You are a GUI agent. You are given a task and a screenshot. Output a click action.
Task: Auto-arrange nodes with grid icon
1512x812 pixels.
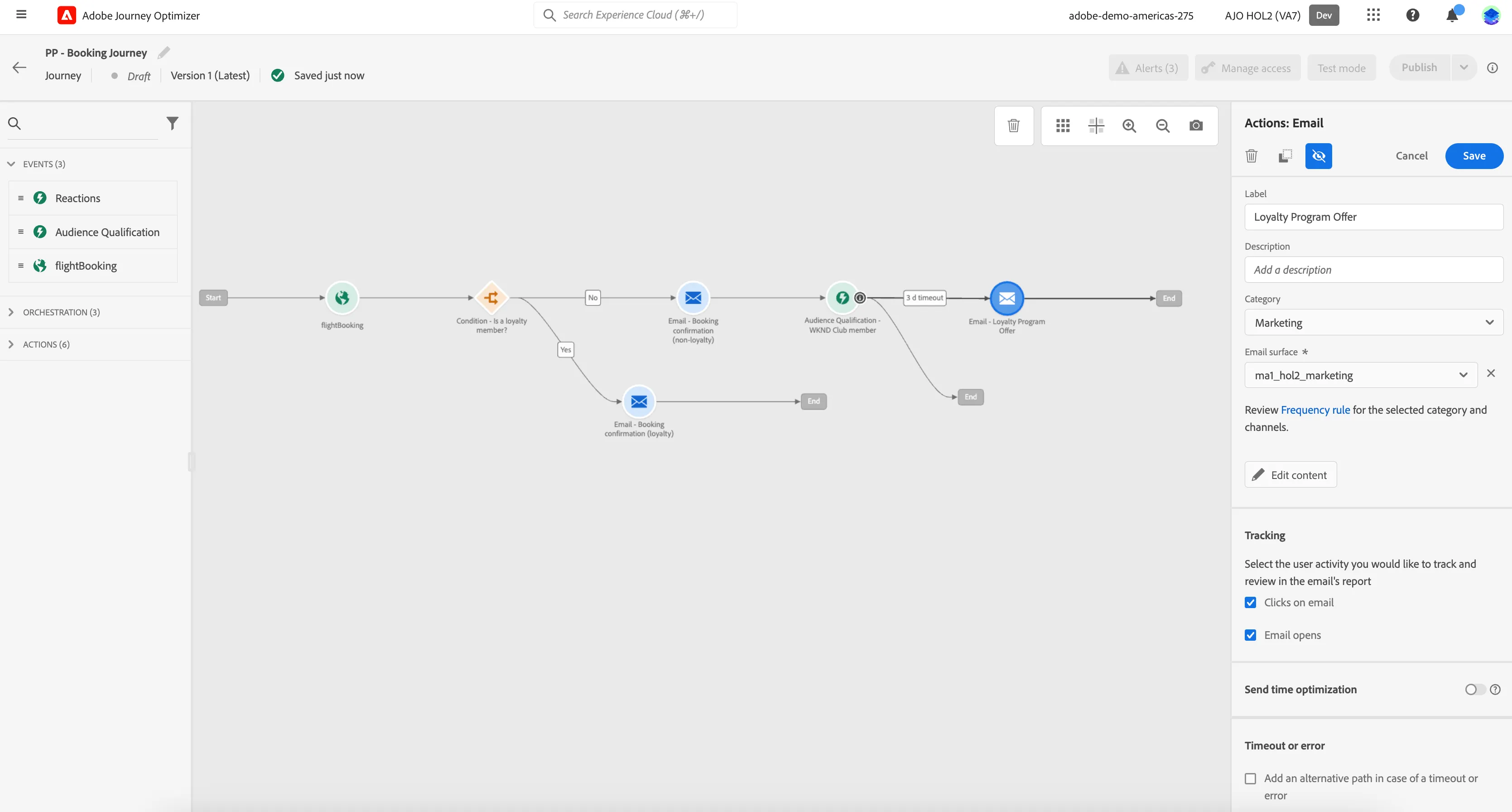(x=1063, y=126)
